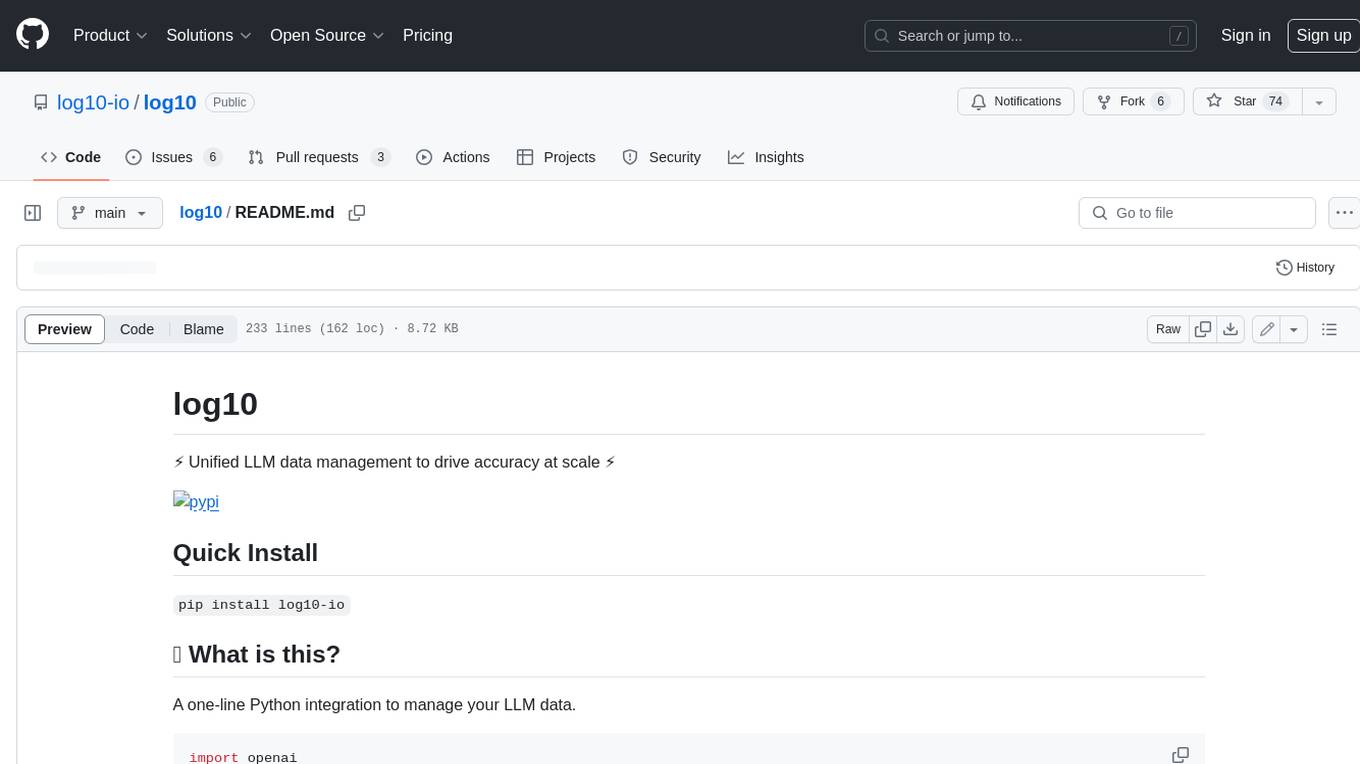Click the "pip install log10-io" code text

click(261, 604)
